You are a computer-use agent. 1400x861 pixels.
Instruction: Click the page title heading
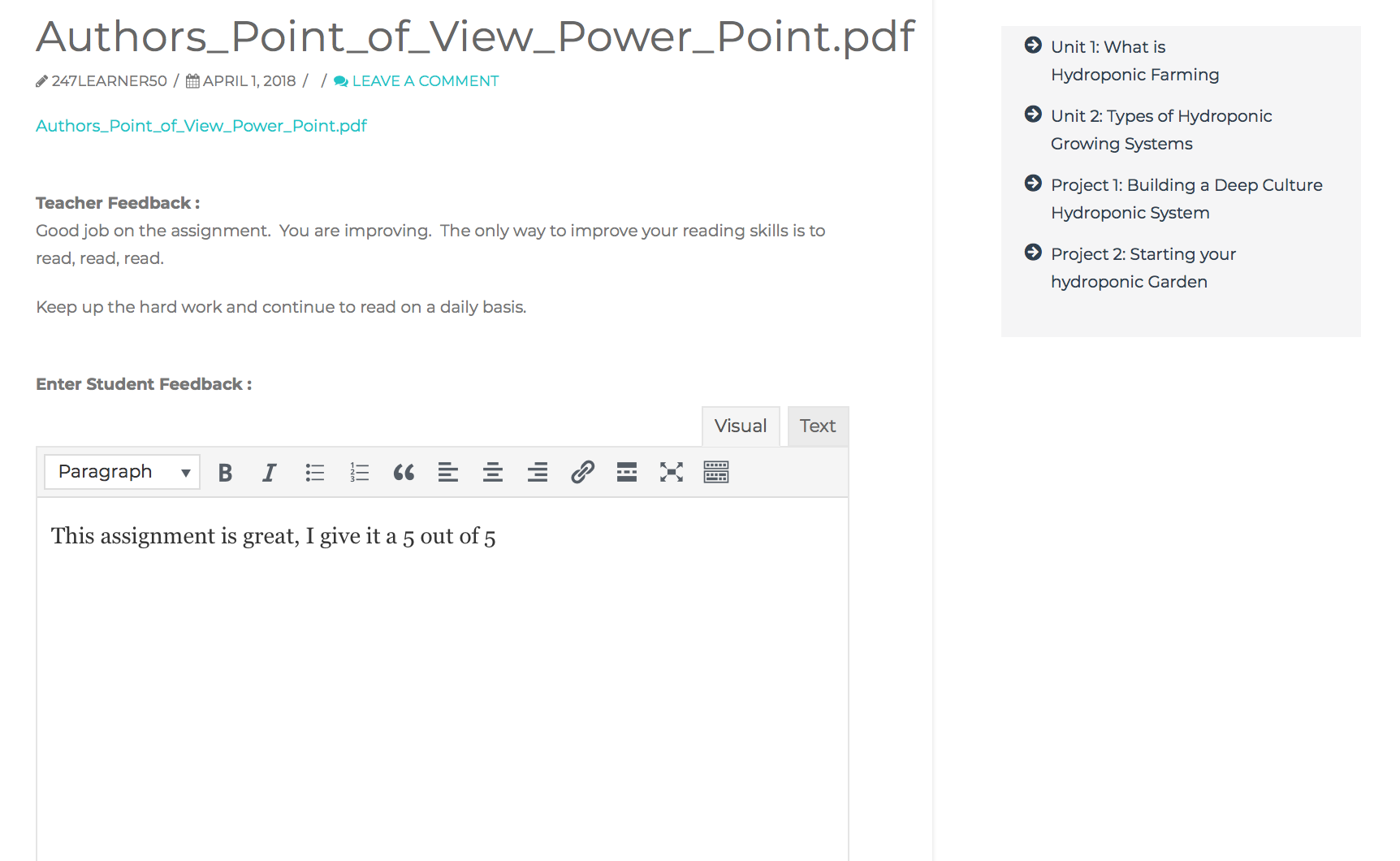point(476,37)
